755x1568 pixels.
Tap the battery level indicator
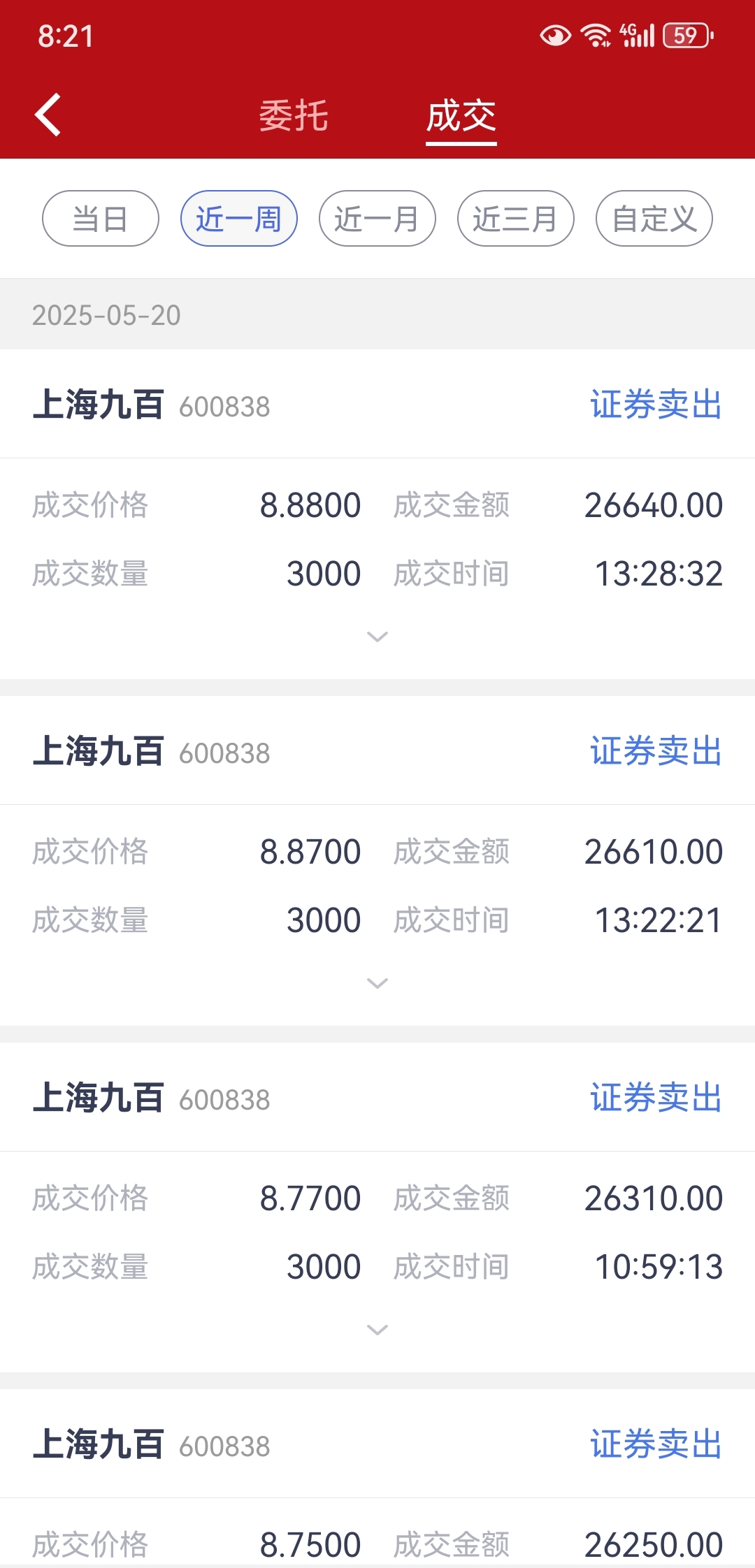689,35
